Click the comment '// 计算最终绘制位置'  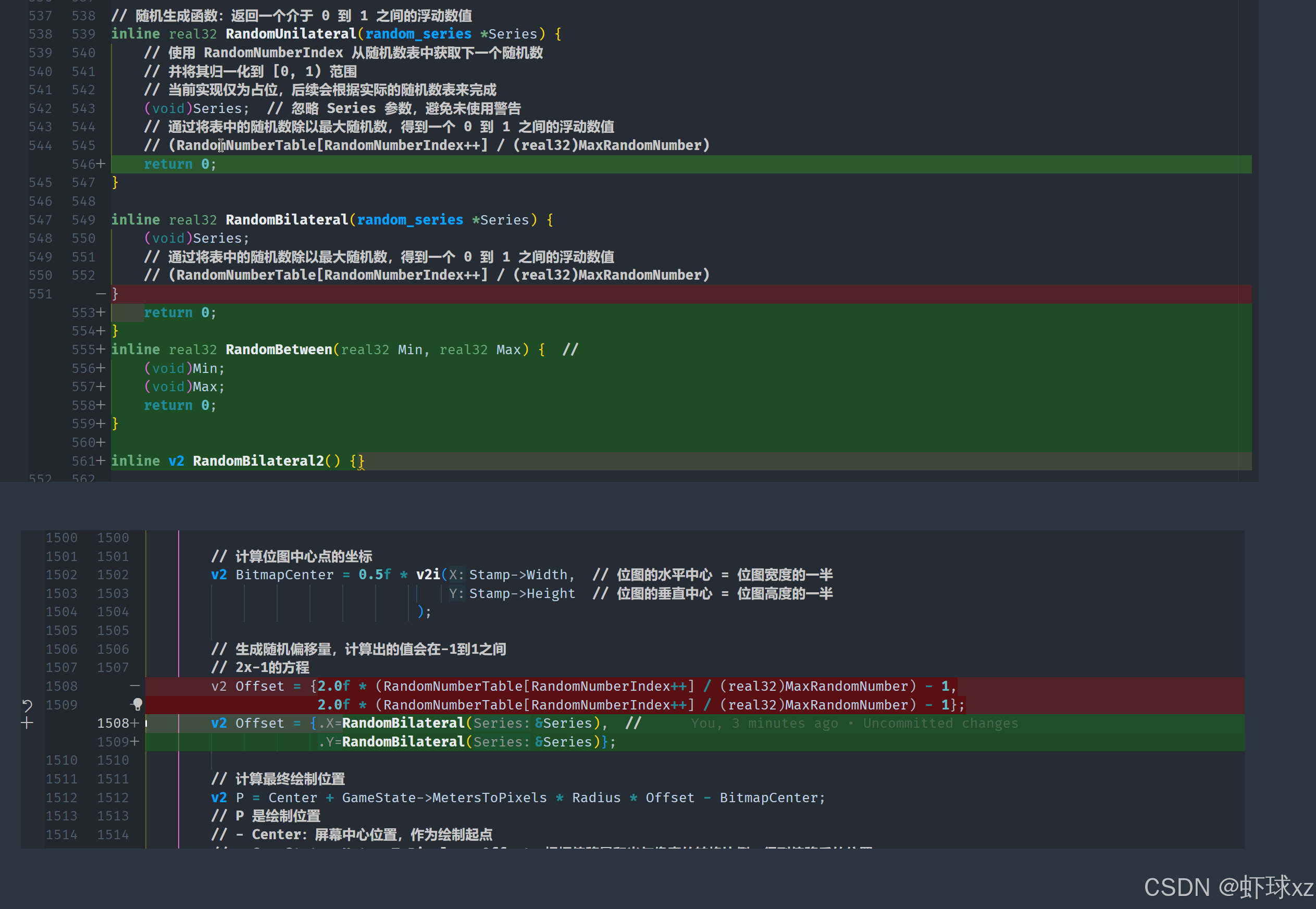tap(278, 779)
